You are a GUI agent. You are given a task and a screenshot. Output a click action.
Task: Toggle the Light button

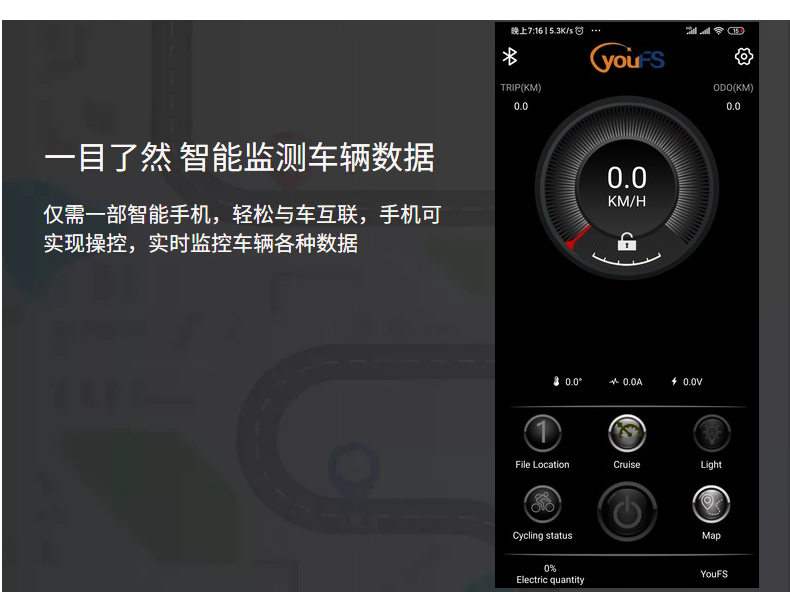point(711,433)
